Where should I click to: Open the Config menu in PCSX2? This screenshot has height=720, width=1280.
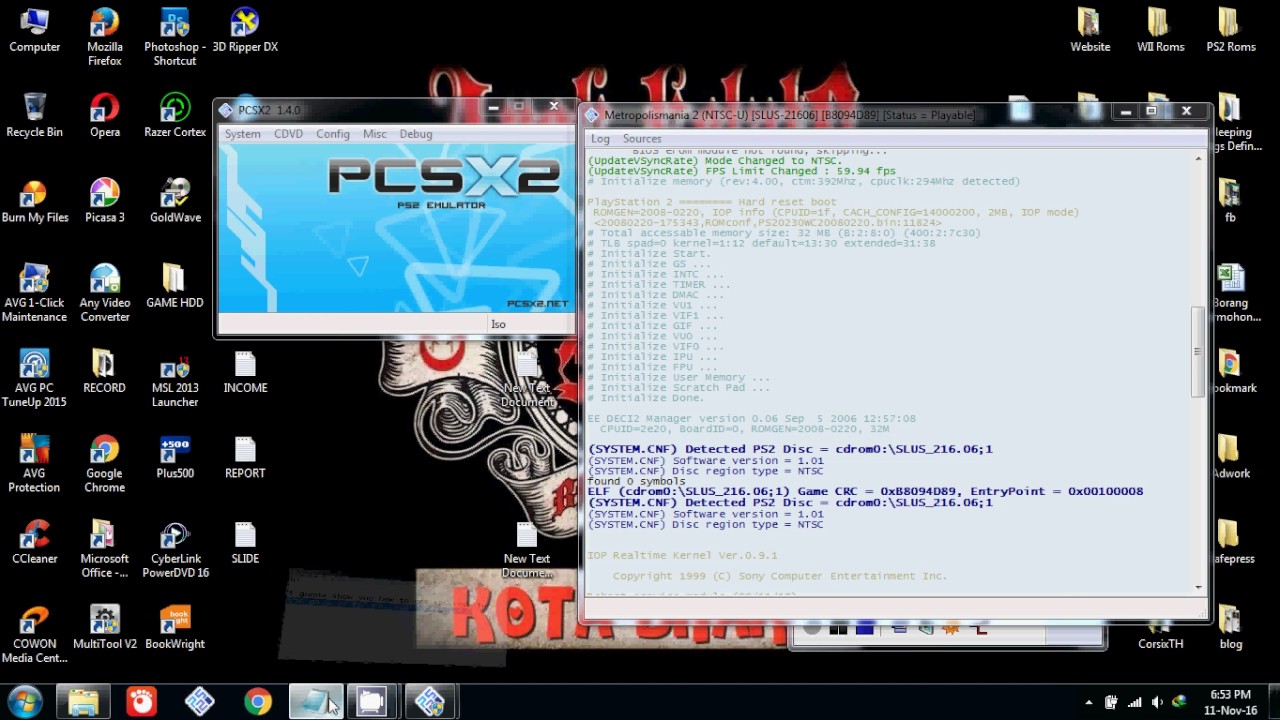coord(333,134)
